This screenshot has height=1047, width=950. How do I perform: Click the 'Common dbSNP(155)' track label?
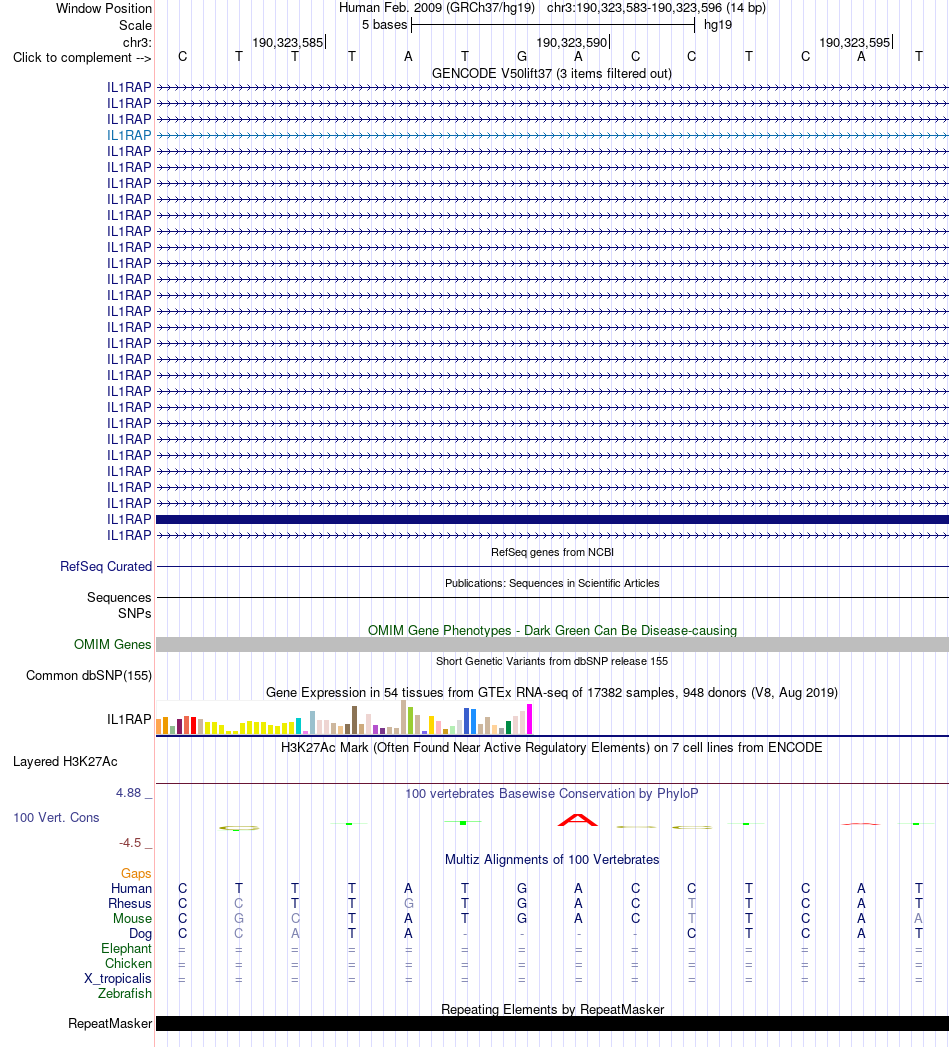tap(89, 676)
